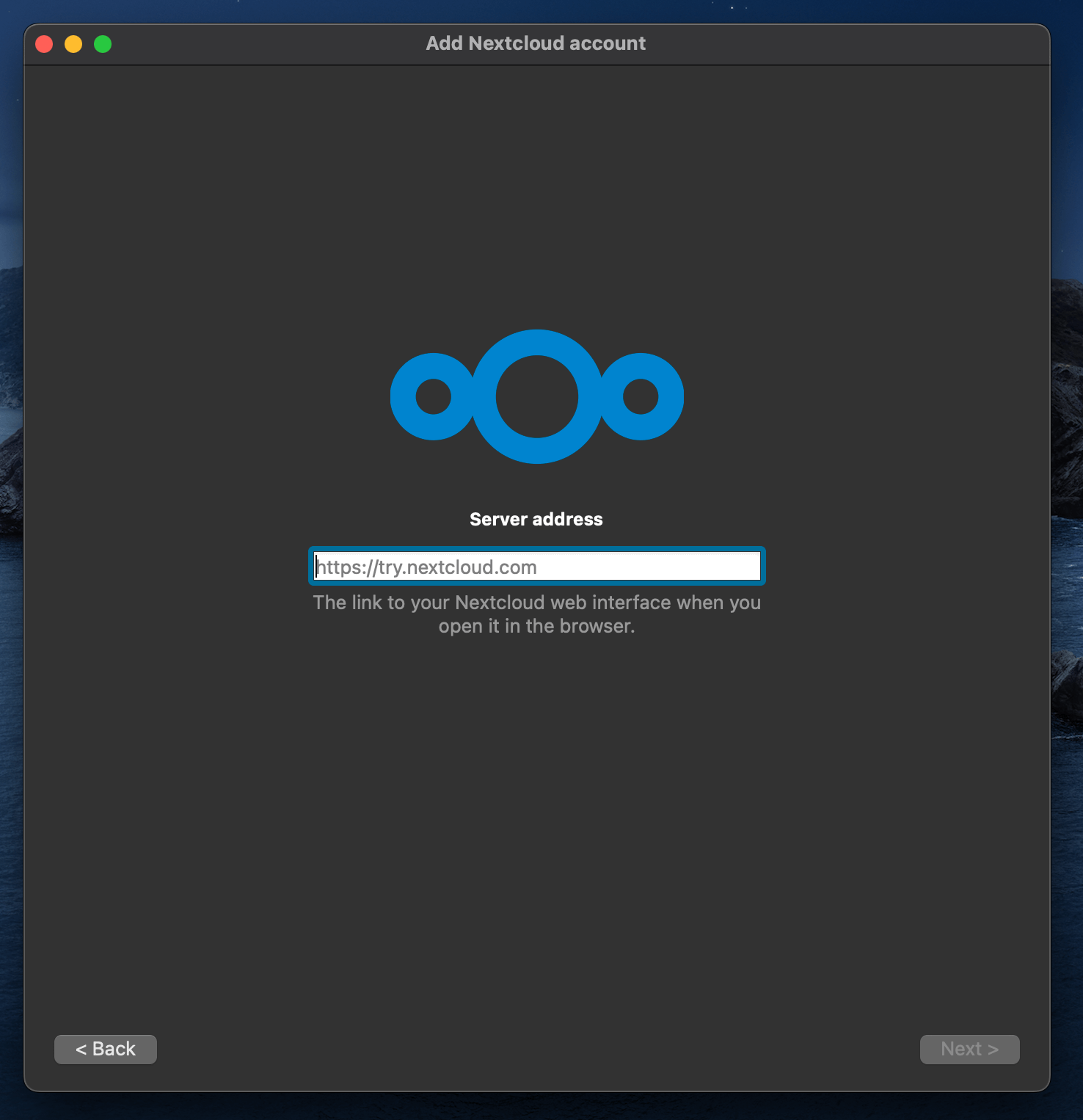Maximize the window with the green button

[x=103, y=44]
